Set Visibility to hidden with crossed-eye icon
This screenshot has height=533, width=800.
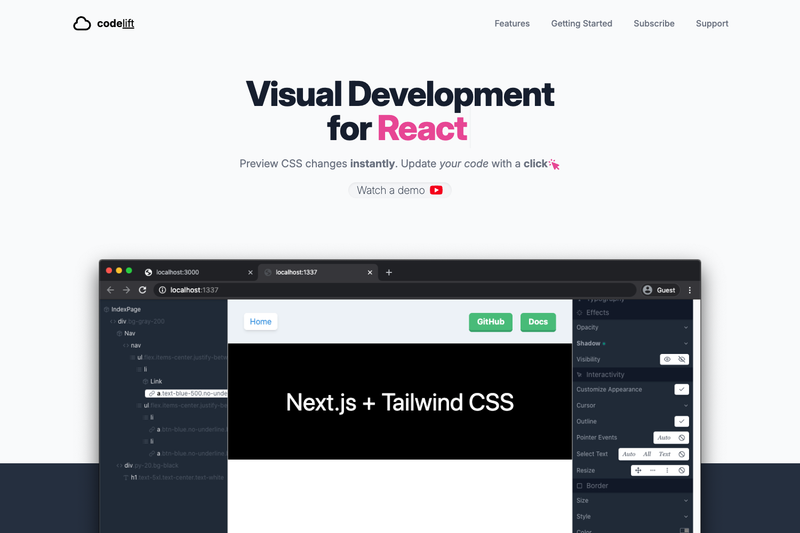click(x=682, y=359)
